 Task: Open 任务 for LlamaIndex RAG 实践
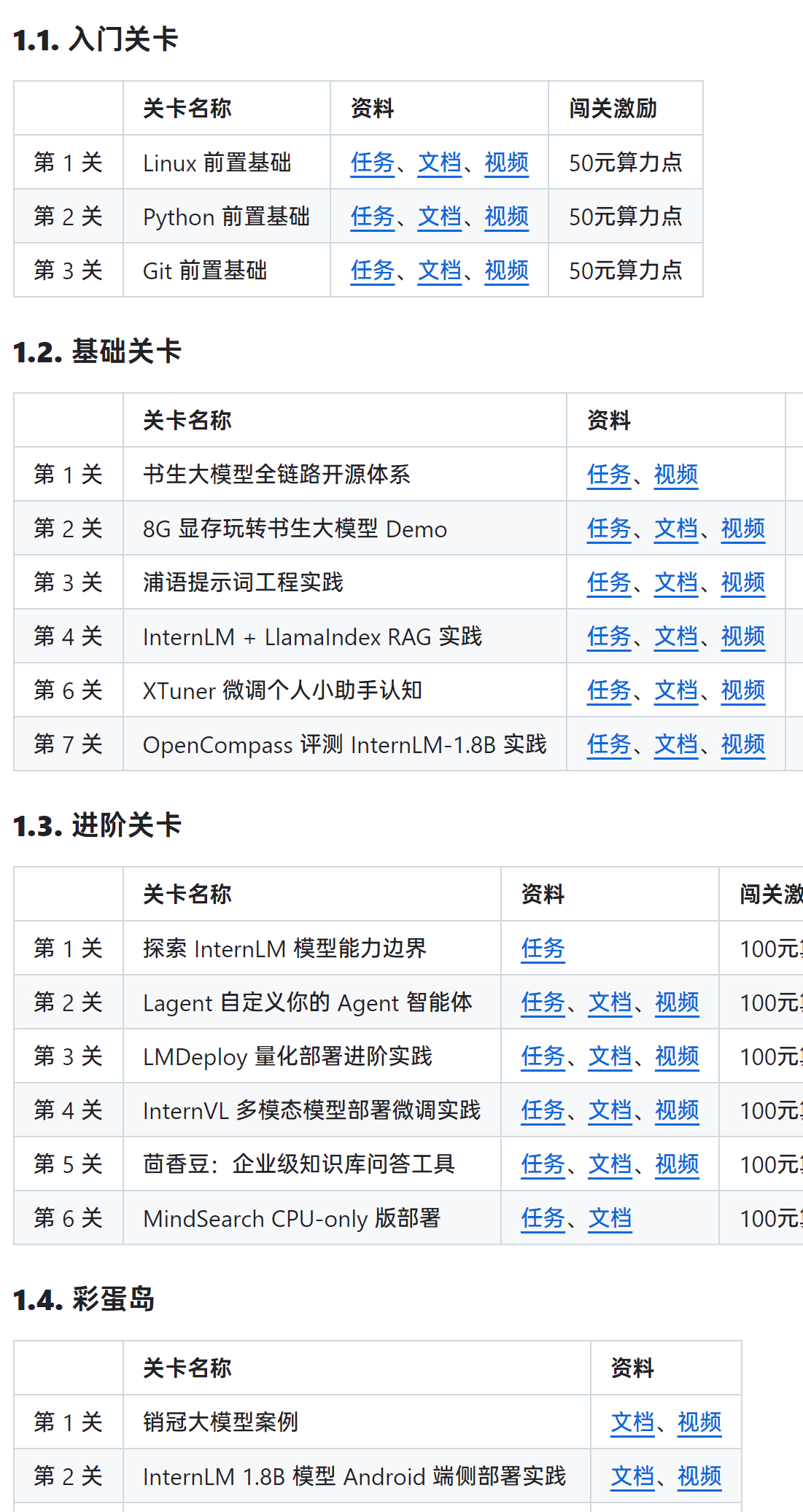pyautogui.click(x=609, y=636)
